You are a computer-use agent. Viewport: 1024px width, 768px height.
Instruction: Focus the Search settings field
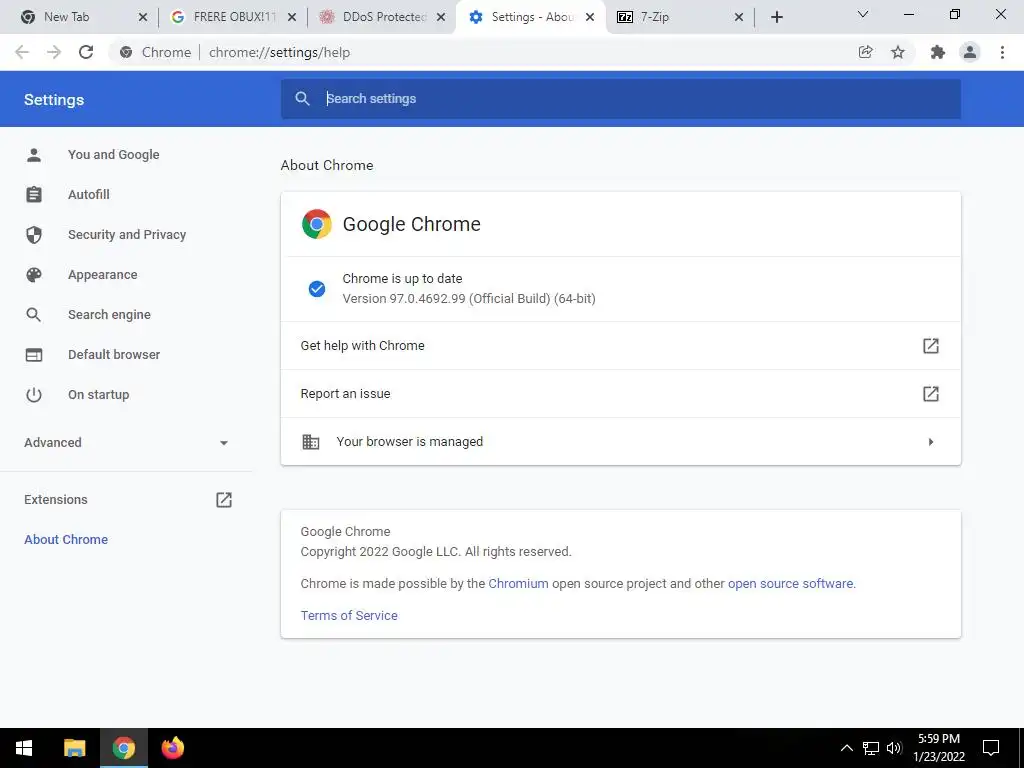[x=620, y=99]
